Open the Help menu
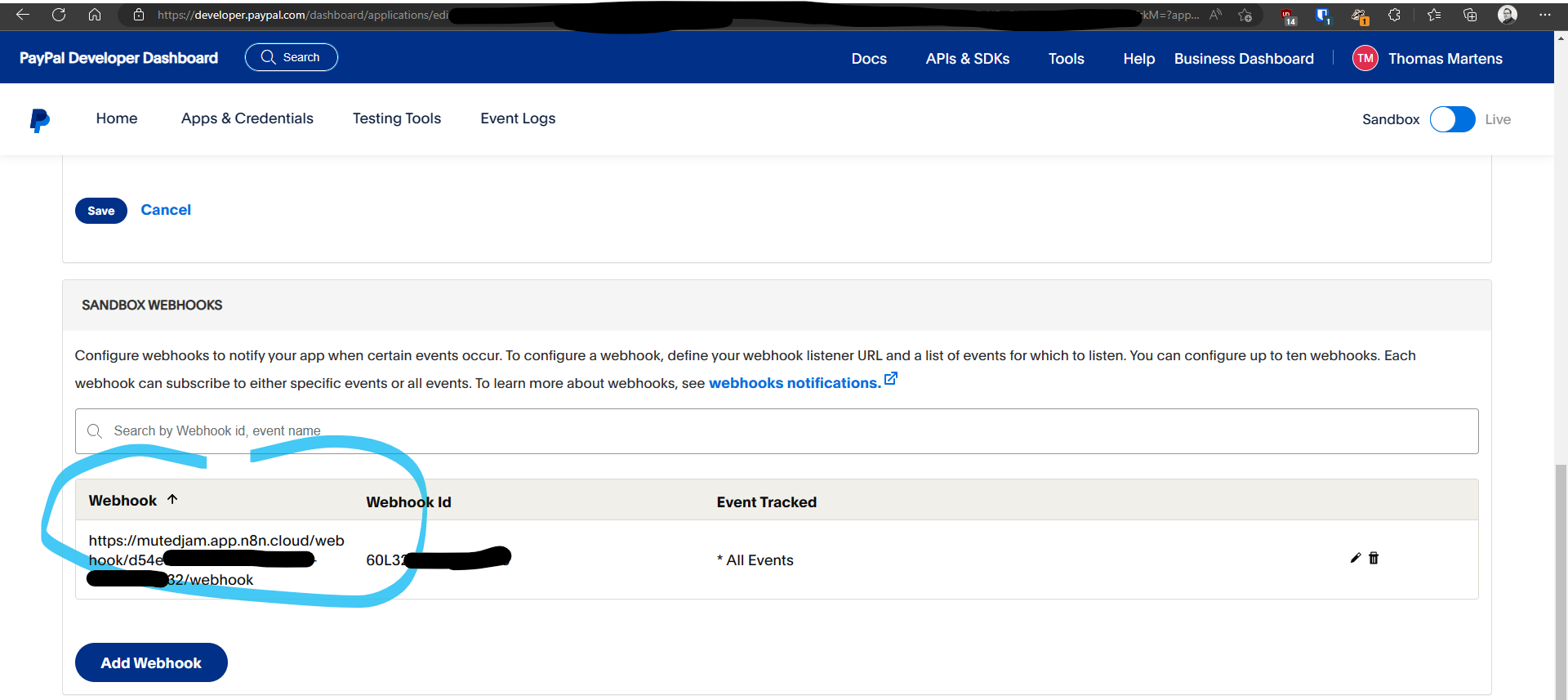The width and height of the screenshot is (1568, 700). pos(1139,59)
